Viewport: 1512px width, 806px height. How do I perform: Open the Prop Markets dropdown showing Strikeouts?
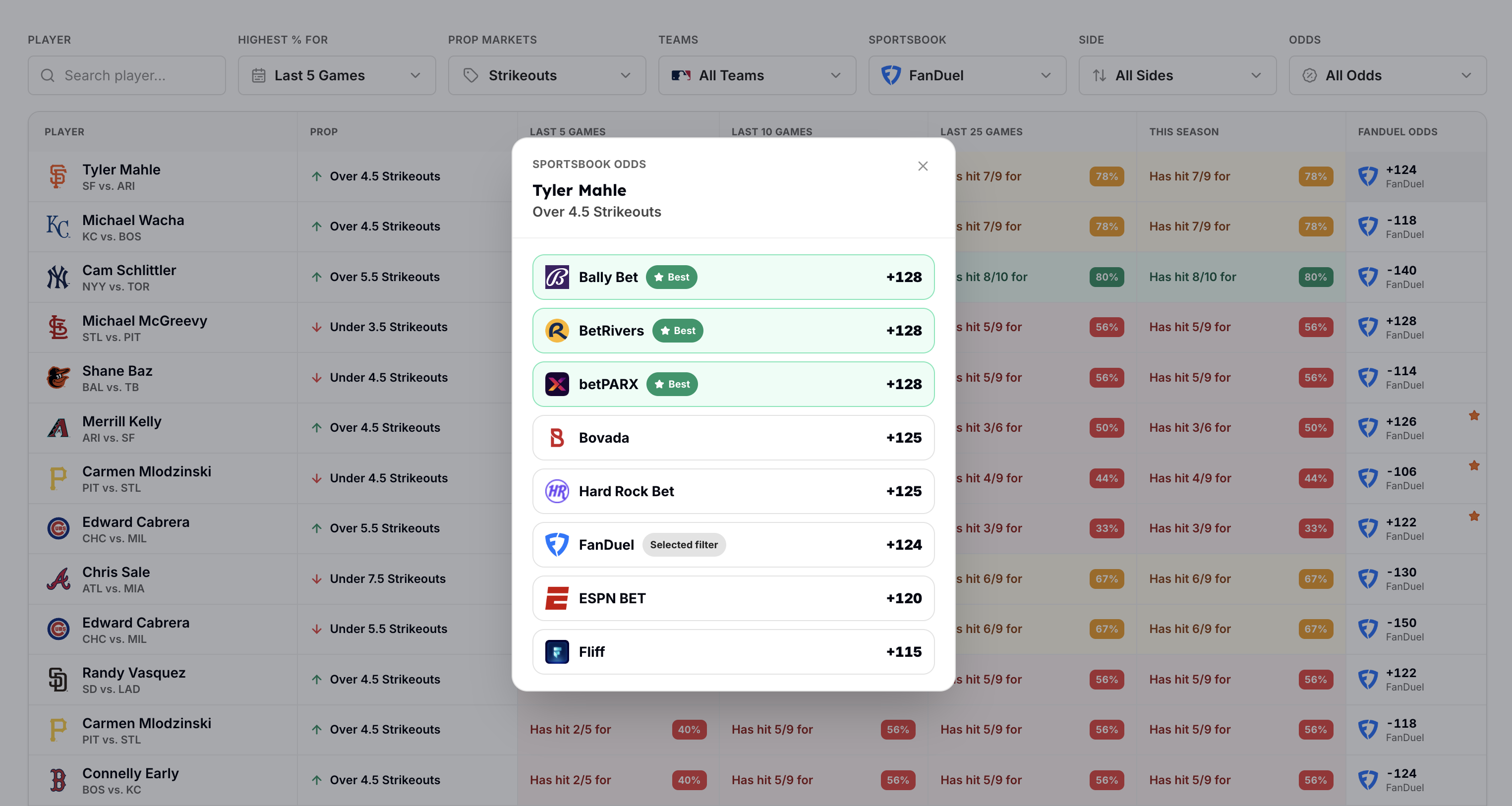click(547, 76)
